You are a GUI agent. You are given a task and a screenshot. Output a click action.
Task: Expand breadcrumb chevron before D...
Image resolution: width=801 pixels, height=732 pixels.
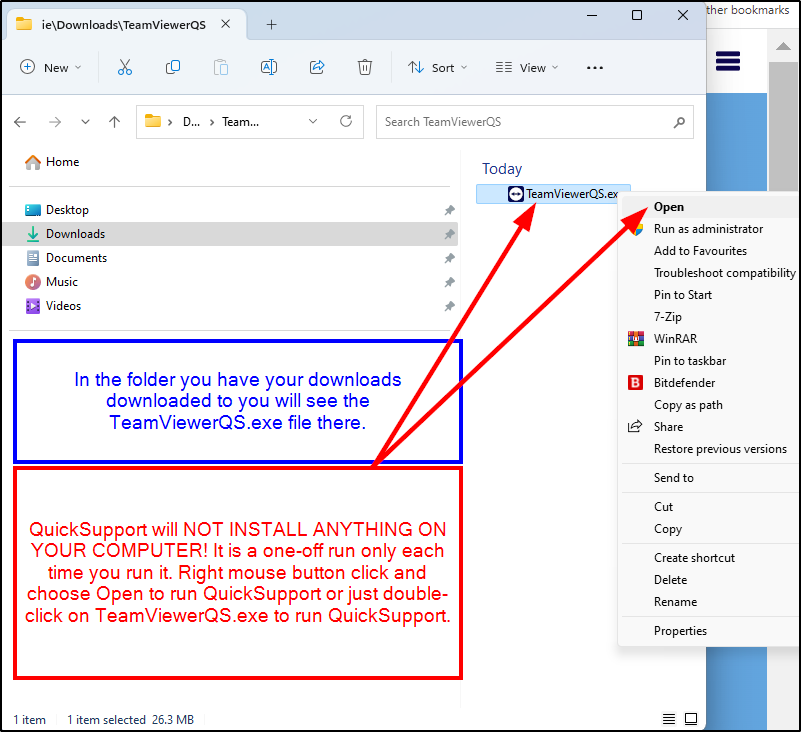click(x=170, y=122)
